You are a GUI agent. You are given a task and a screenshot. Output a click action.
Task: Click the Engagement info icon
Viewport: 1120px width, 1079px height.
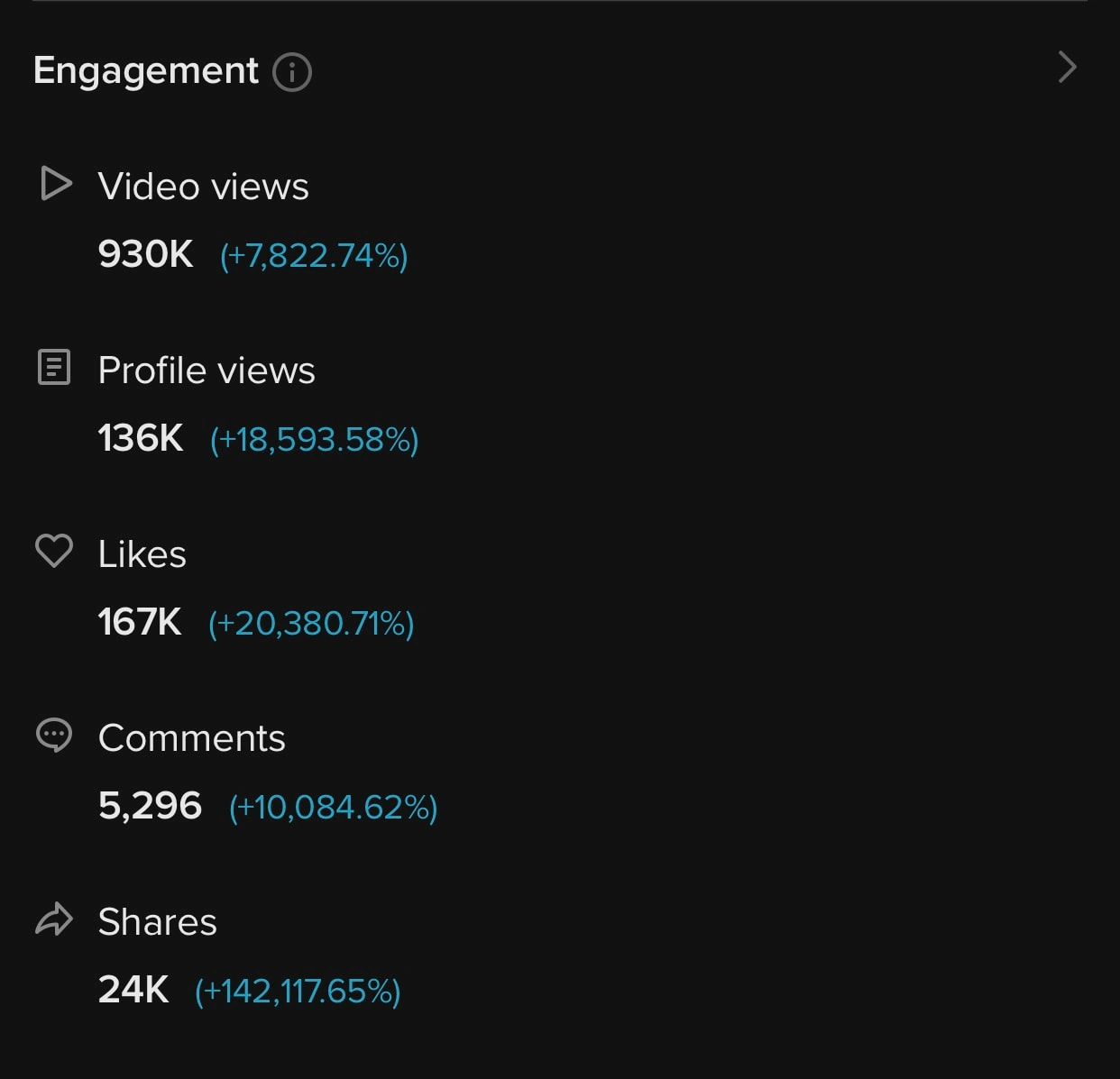coord(292,72)
